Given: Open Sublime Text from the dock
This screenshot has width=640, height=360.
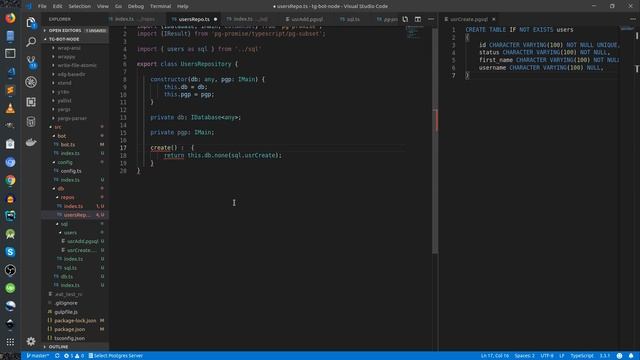Looking at the screenshot, I should tap(10, 90).
